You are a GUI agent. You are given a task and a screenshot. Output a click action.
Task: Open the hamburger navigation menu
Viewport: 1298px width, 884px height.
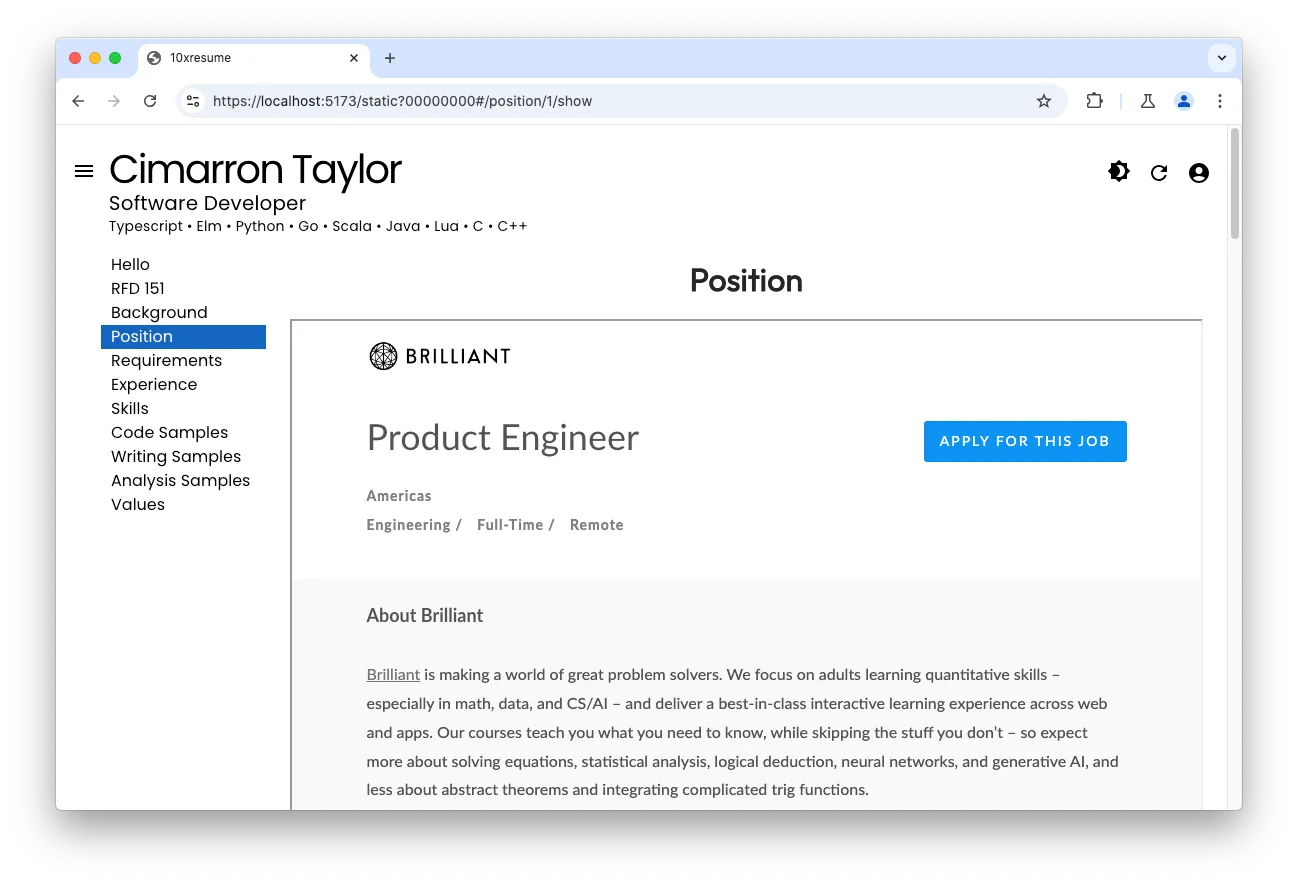click(x=84, y=170)
